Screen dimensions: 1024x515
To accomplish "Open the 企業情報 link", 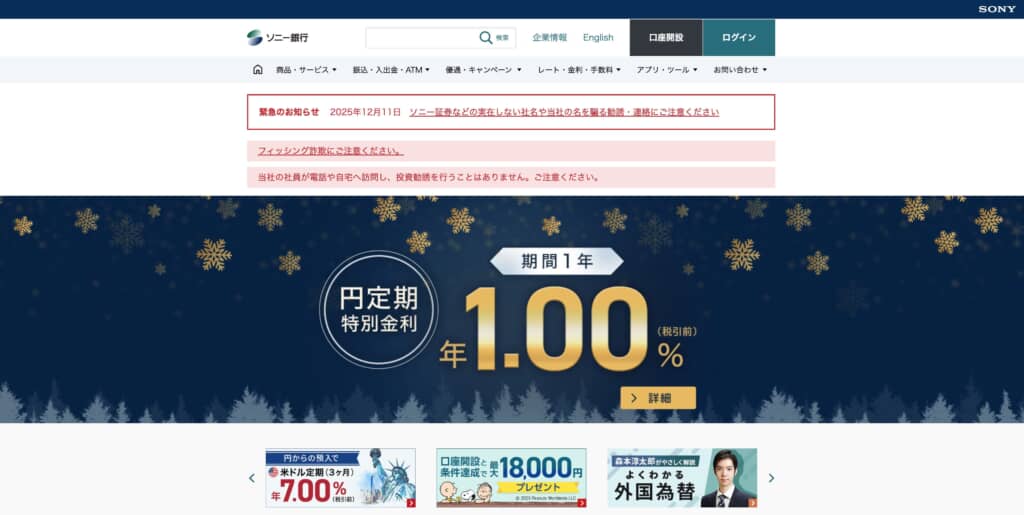I will coord(550,38).
